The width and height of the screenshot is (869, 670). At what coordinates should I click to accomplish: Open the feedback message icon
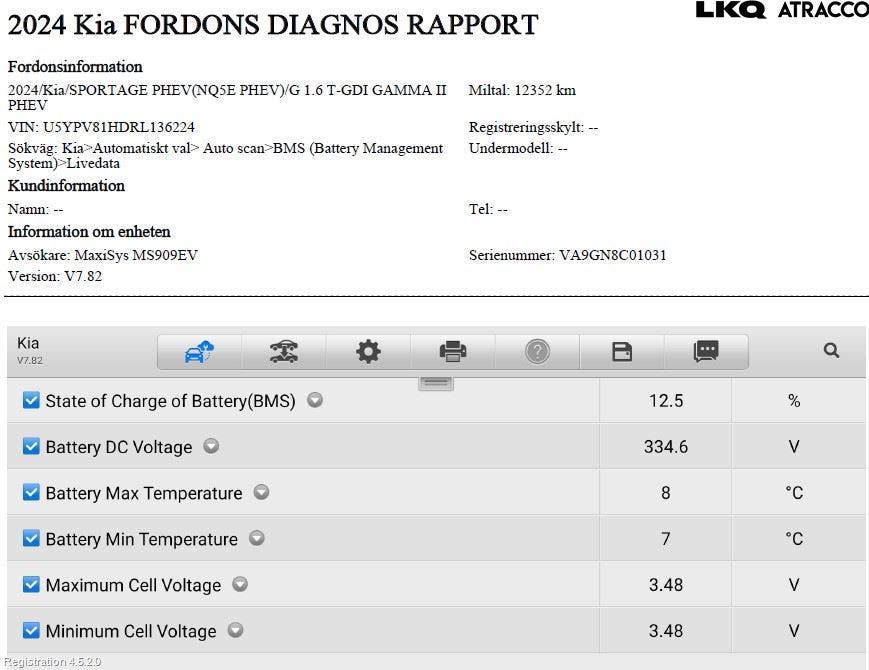point(706,351)
